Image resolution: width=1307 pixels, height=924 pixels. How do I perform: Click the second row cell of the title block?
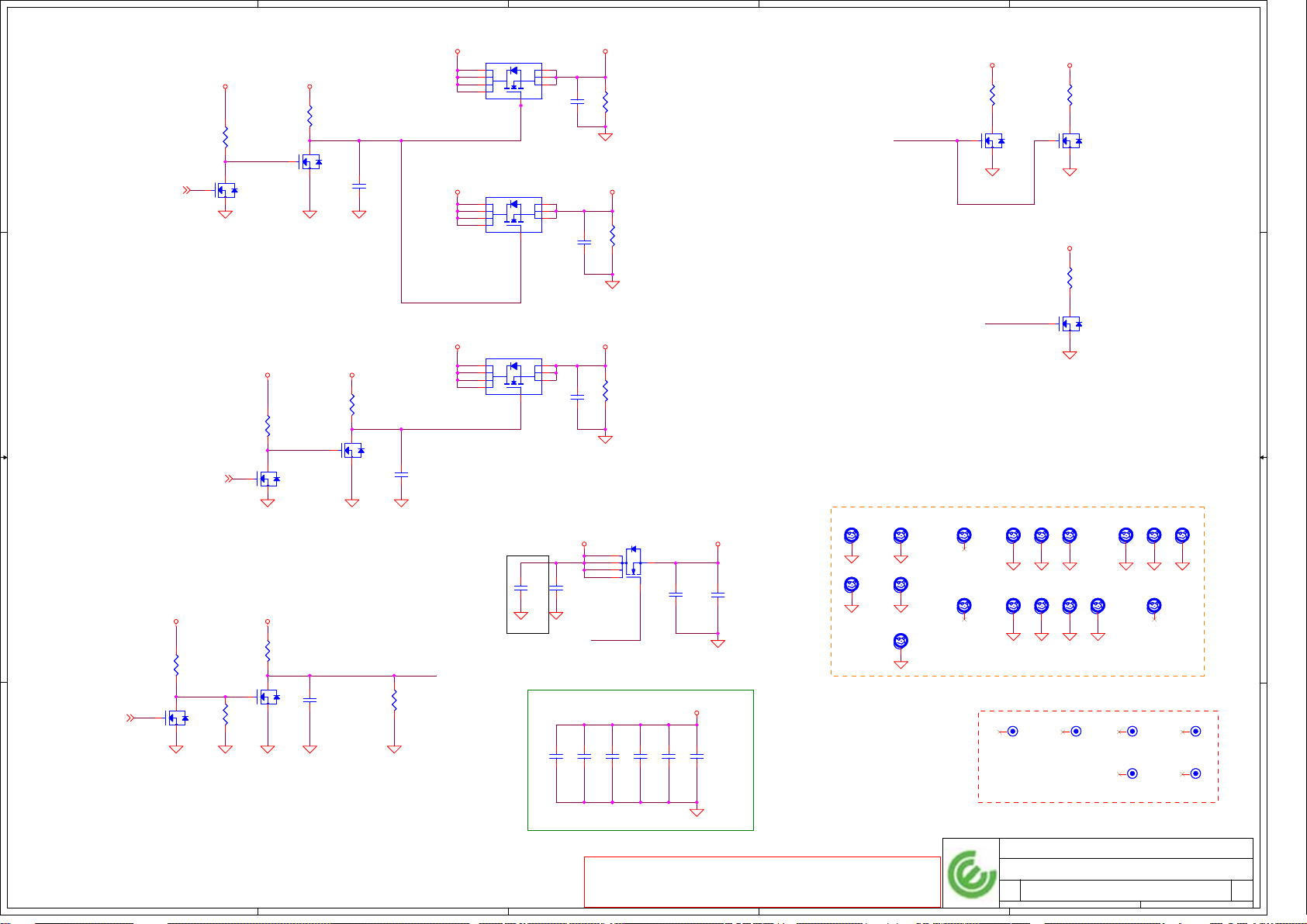1126,869
